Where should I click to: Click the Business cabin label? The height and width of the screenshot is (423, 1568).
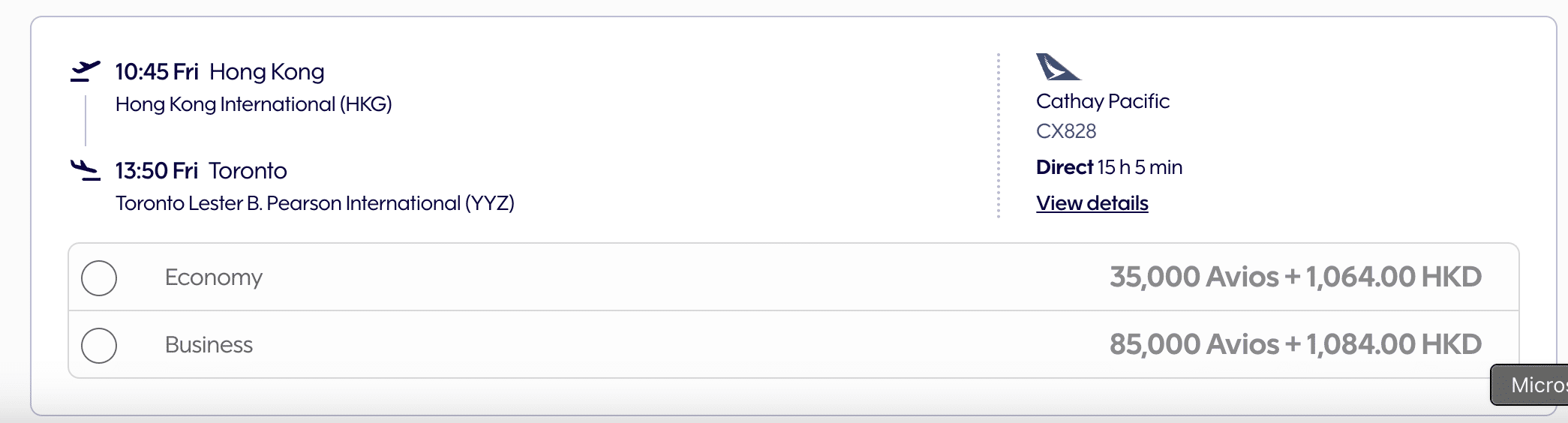[209, 345]
